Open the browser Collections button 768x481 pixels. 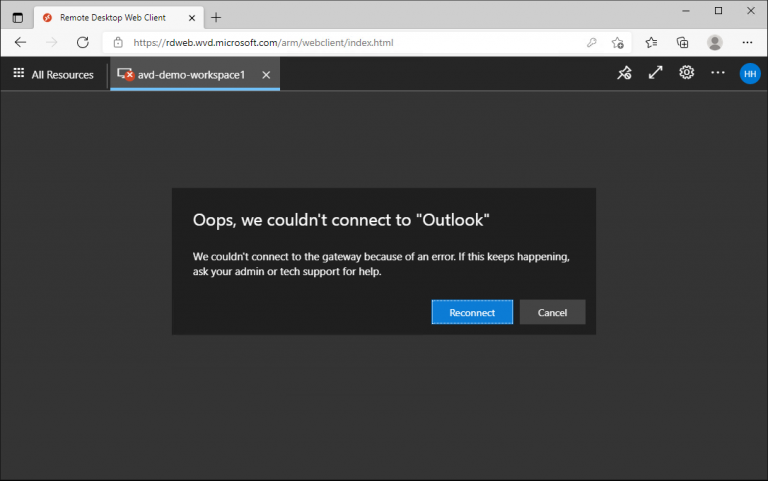coord(682,43)
